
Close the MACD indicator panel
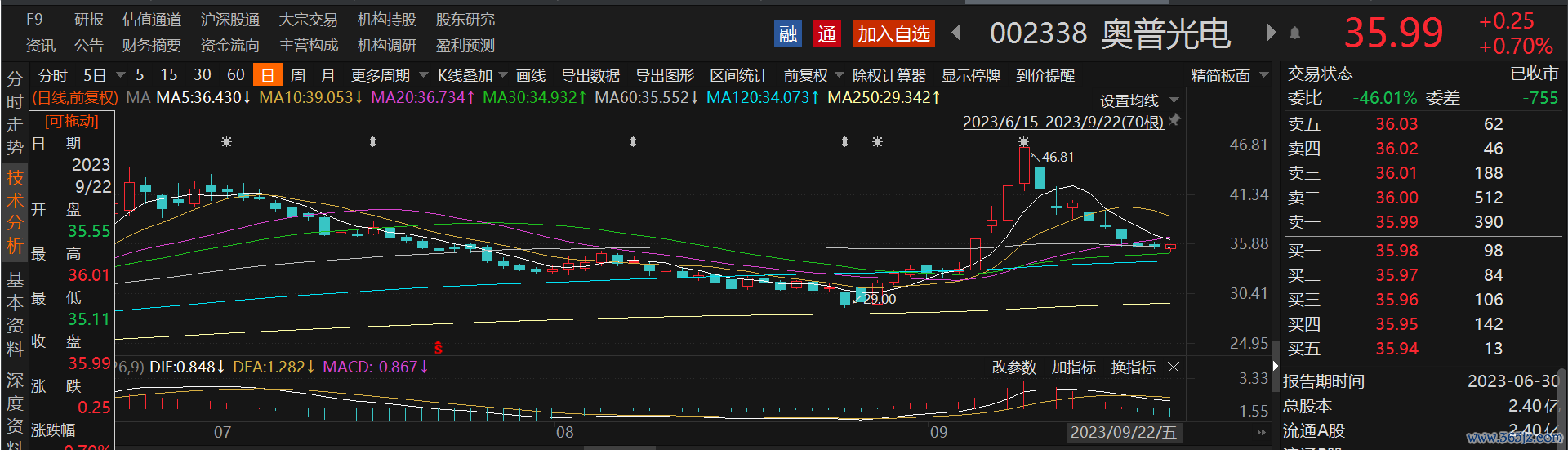click(x=1174, y=368)
